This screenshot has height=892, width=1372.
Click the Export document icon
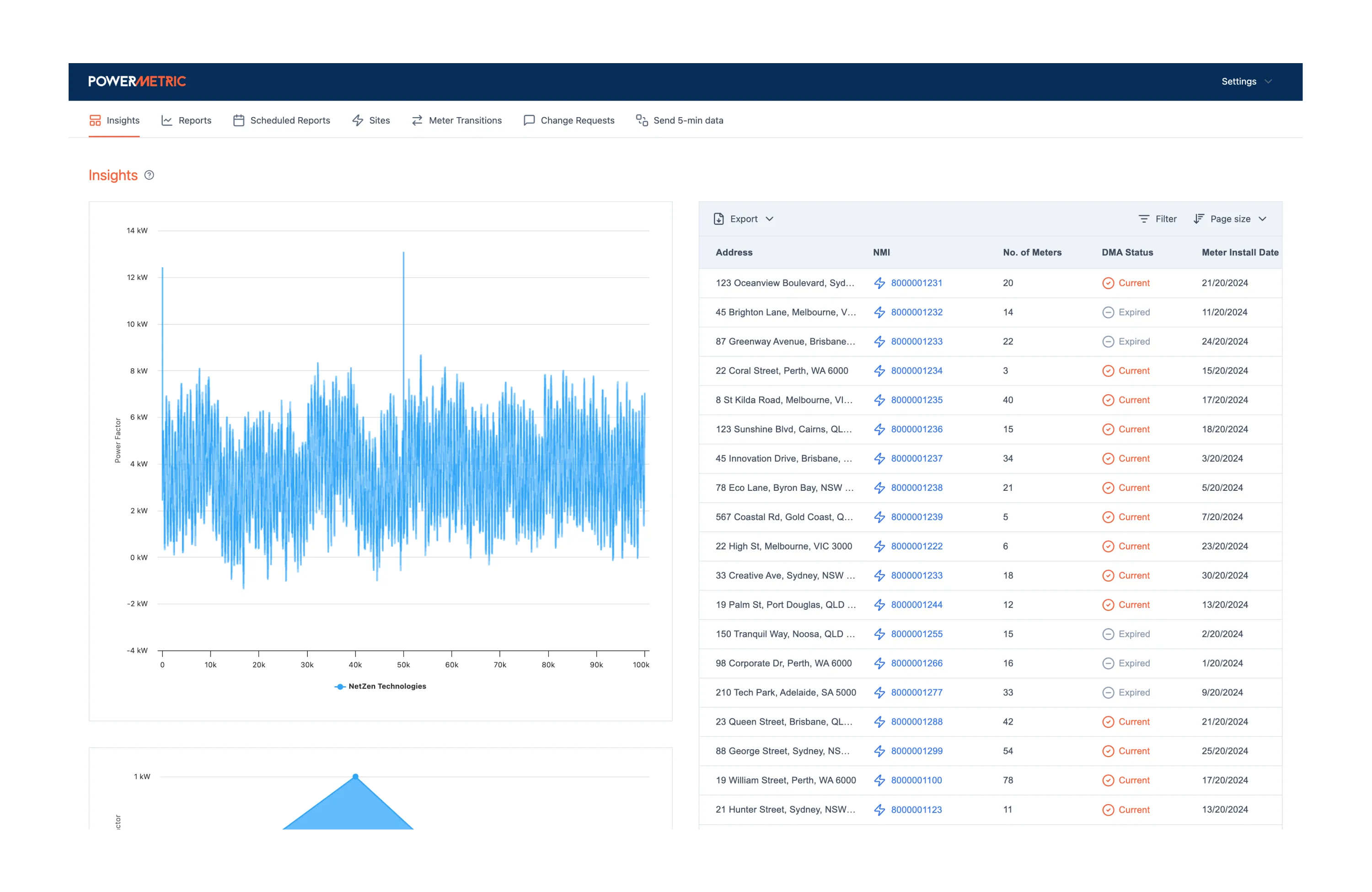pyautogui.click(x=718, y=219)
